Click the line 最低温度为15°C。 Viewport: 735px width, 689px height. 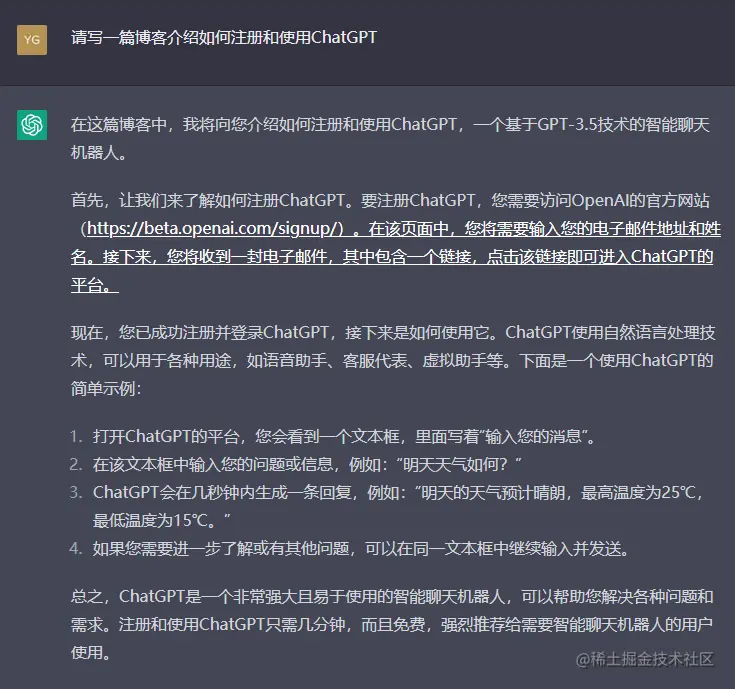pyautogui.click(x=162, y=520)
